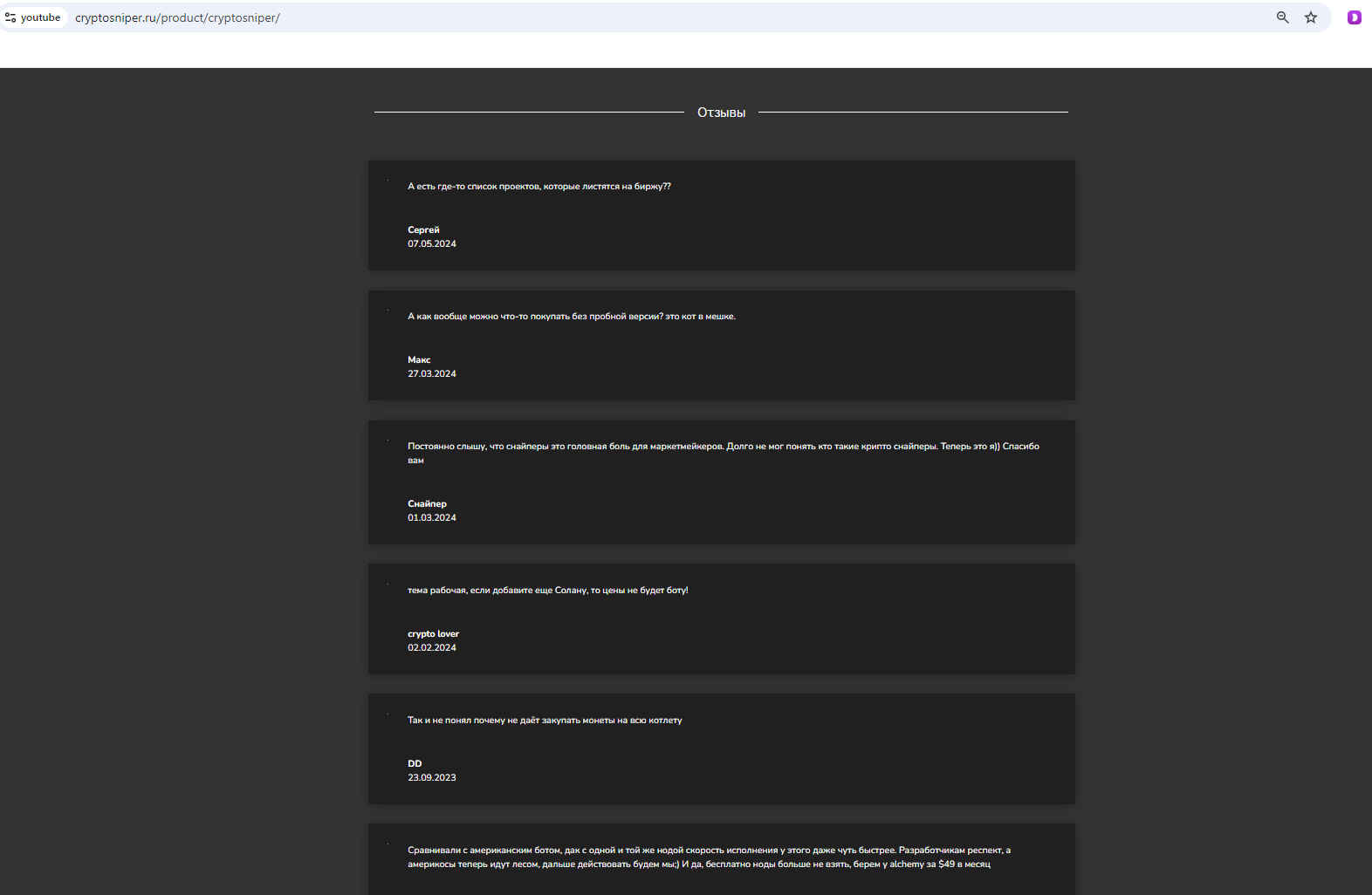Screen dimensions: 1372x895
Task: Click reviewer name crypto lover
Action: 433,634
